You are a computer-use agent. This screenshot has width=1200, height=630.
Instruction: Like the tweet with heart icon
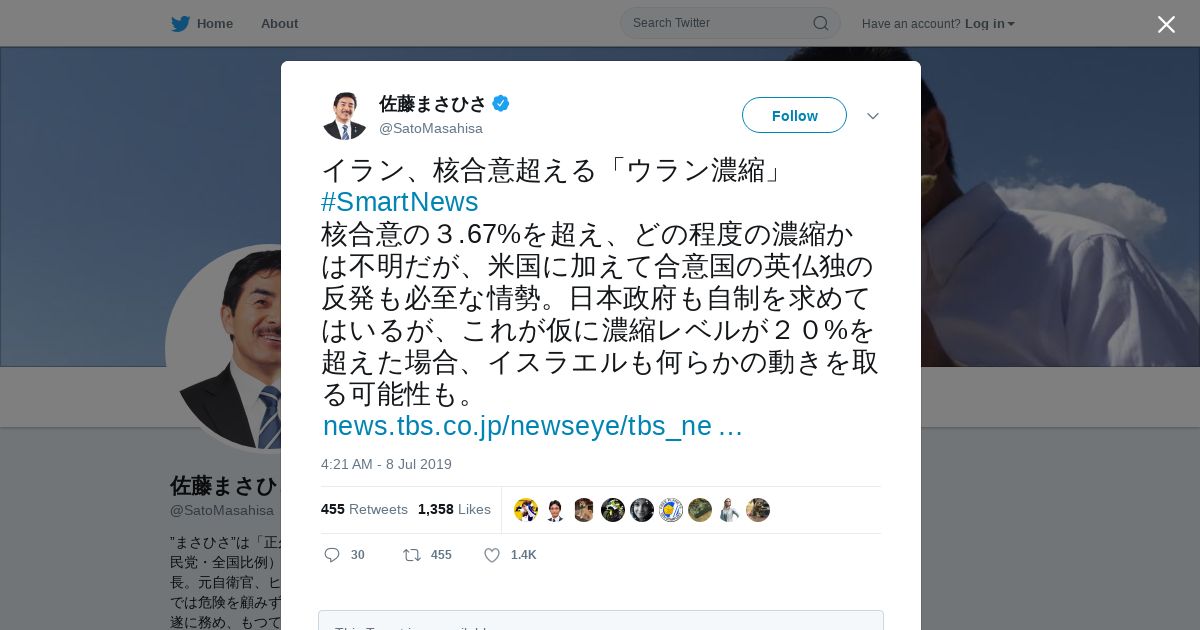[x=492, y=555]
